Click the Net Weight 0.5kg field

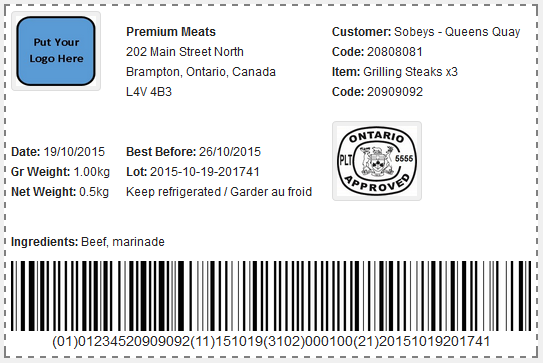(60, 192)
